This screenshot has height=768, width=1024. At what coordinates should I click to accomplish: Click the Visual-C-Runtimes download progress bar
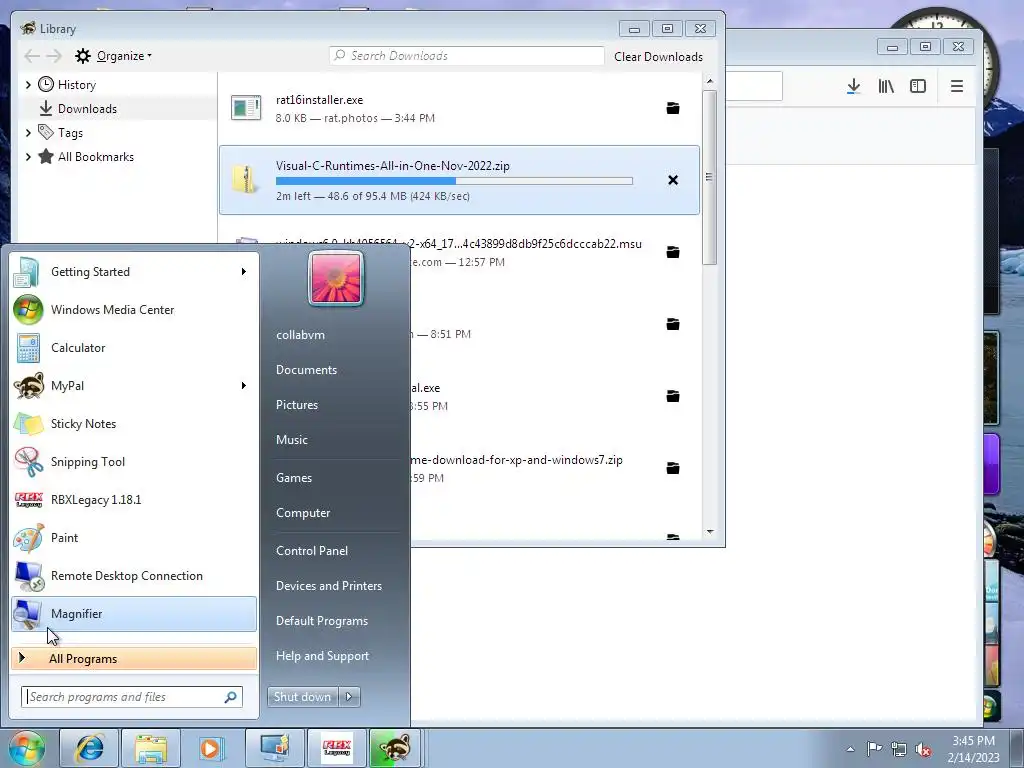[454, 181]
